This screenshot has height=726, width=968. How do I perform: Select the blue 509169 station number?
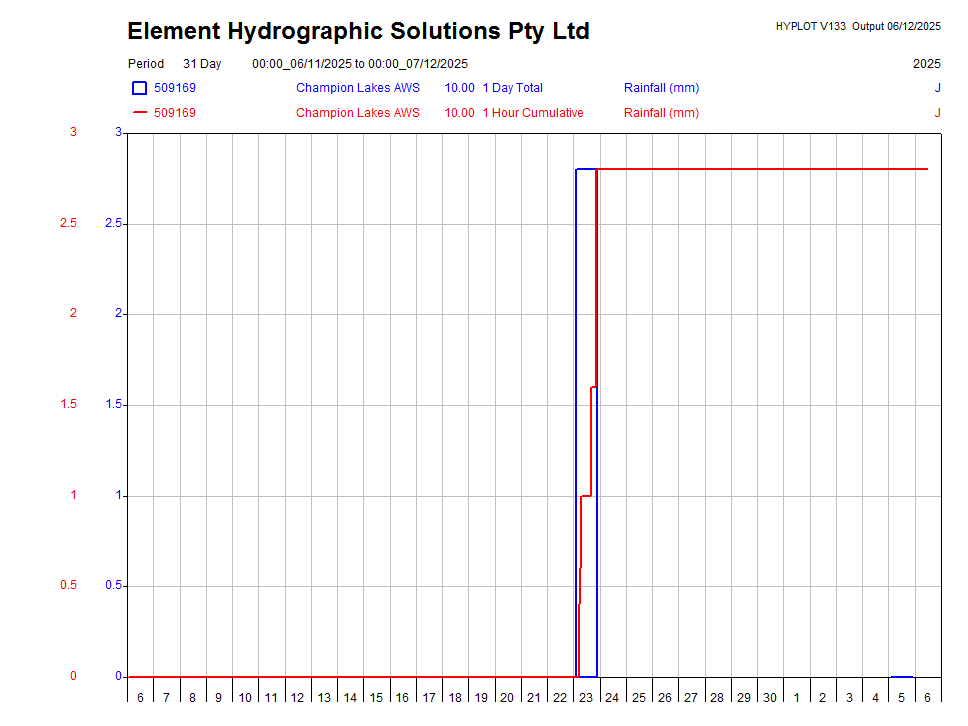click(175, 88)
